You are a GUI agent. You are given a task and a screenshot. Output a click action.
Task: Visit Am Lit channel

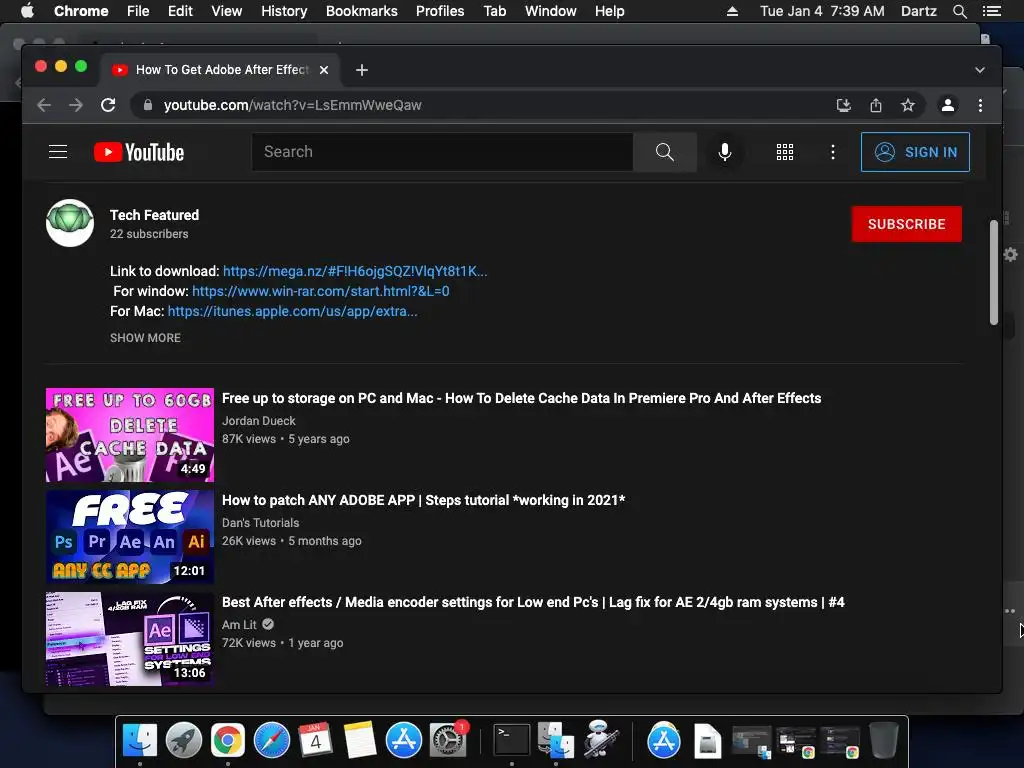(x=239, y=624)
